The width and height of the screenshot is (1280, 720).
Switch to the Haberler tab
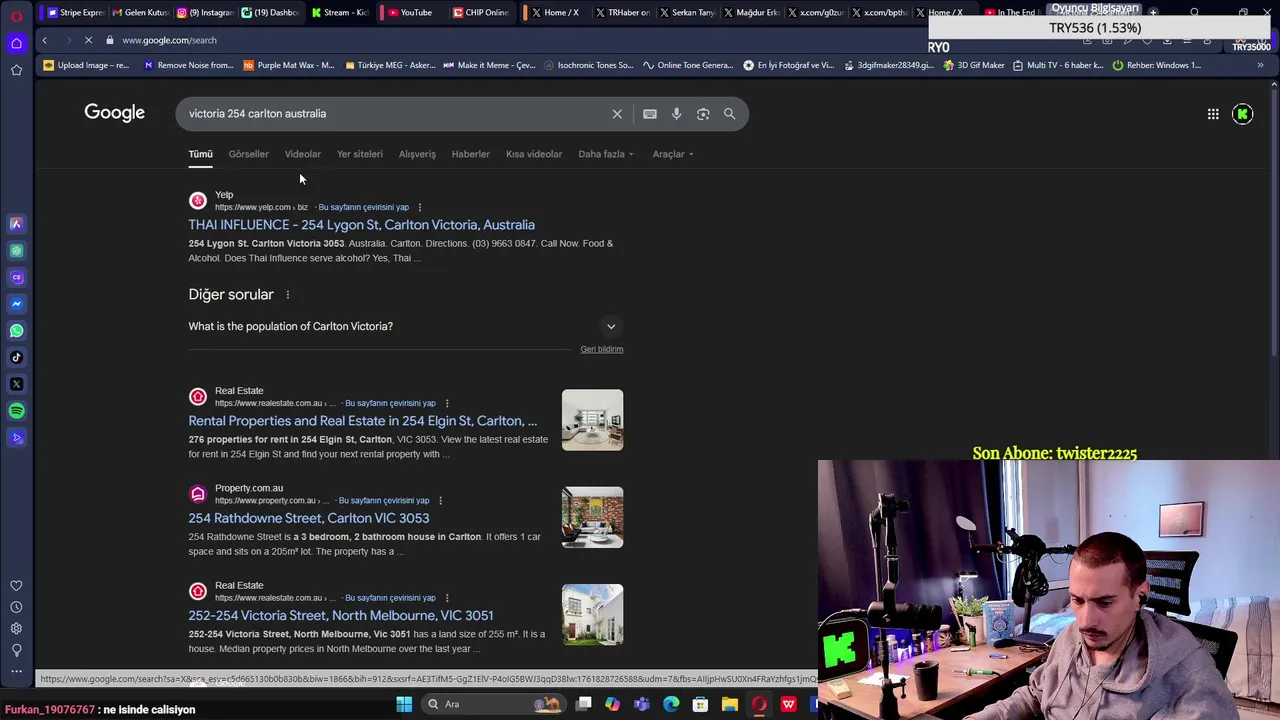coord(470,154)
